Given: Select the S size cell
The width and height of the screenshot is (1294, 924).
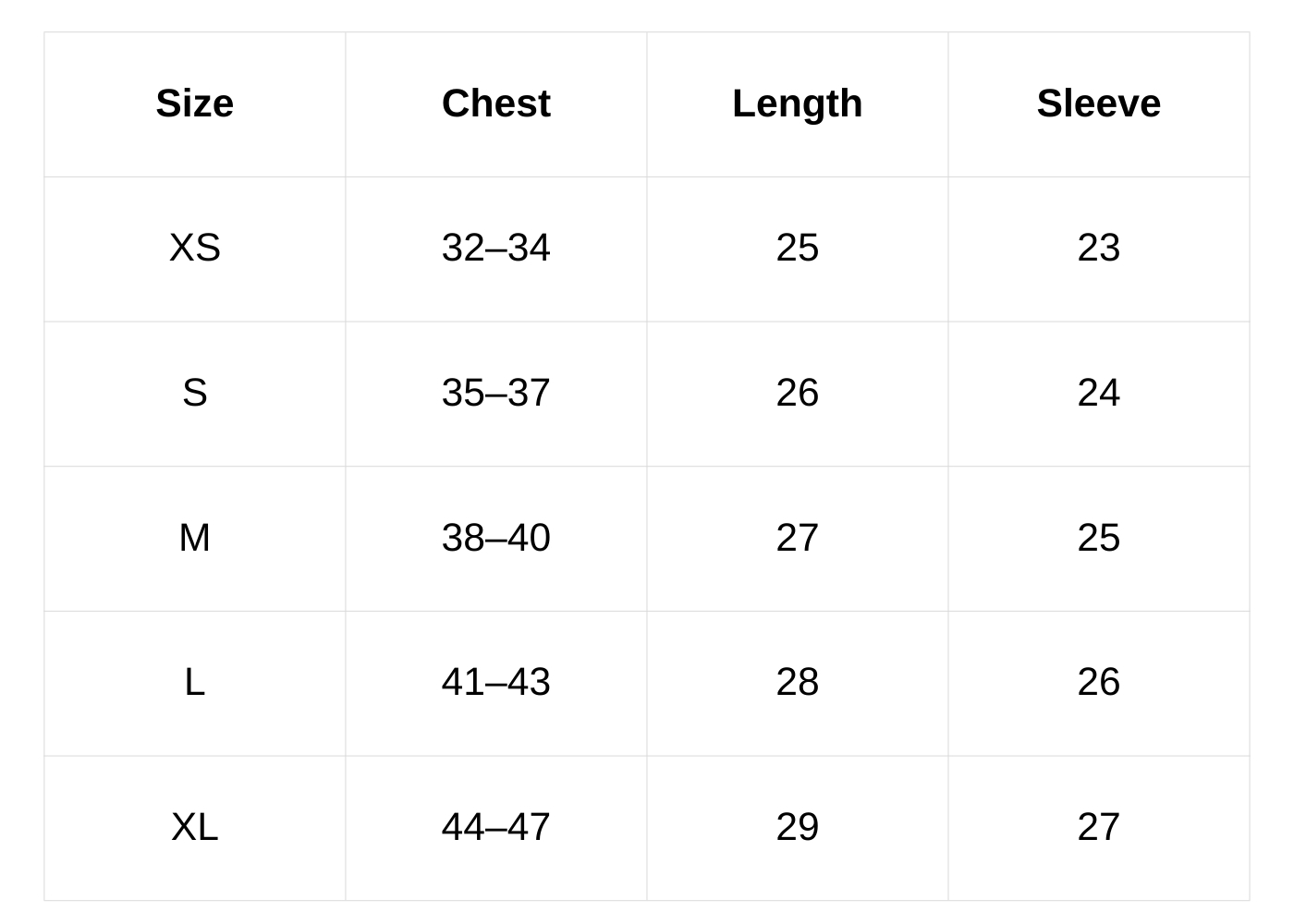Looking at the screenshot, I should coord(194,393).
